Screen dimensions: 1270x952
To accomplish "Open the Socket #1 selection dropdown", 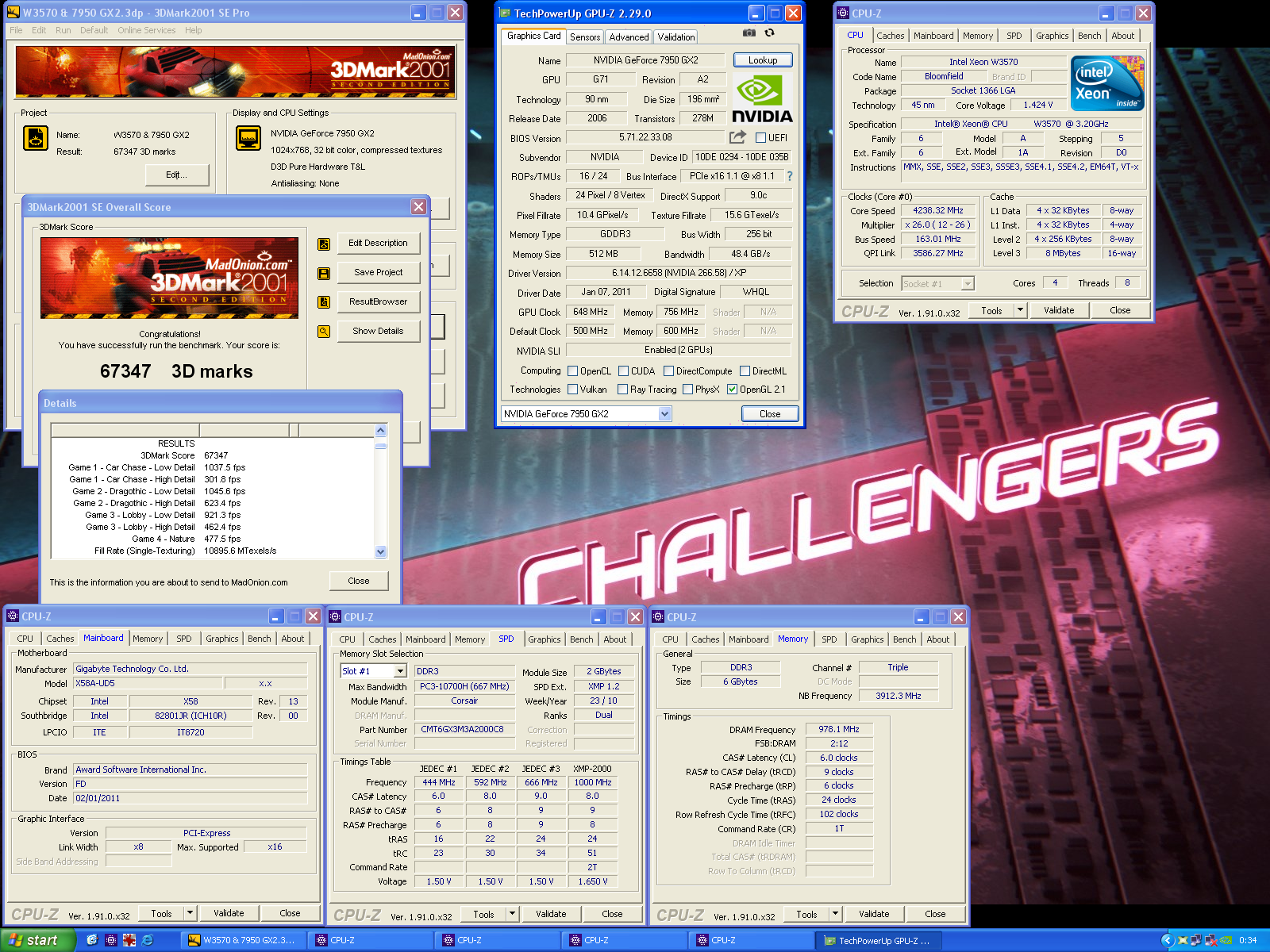I will coord(968,284).
